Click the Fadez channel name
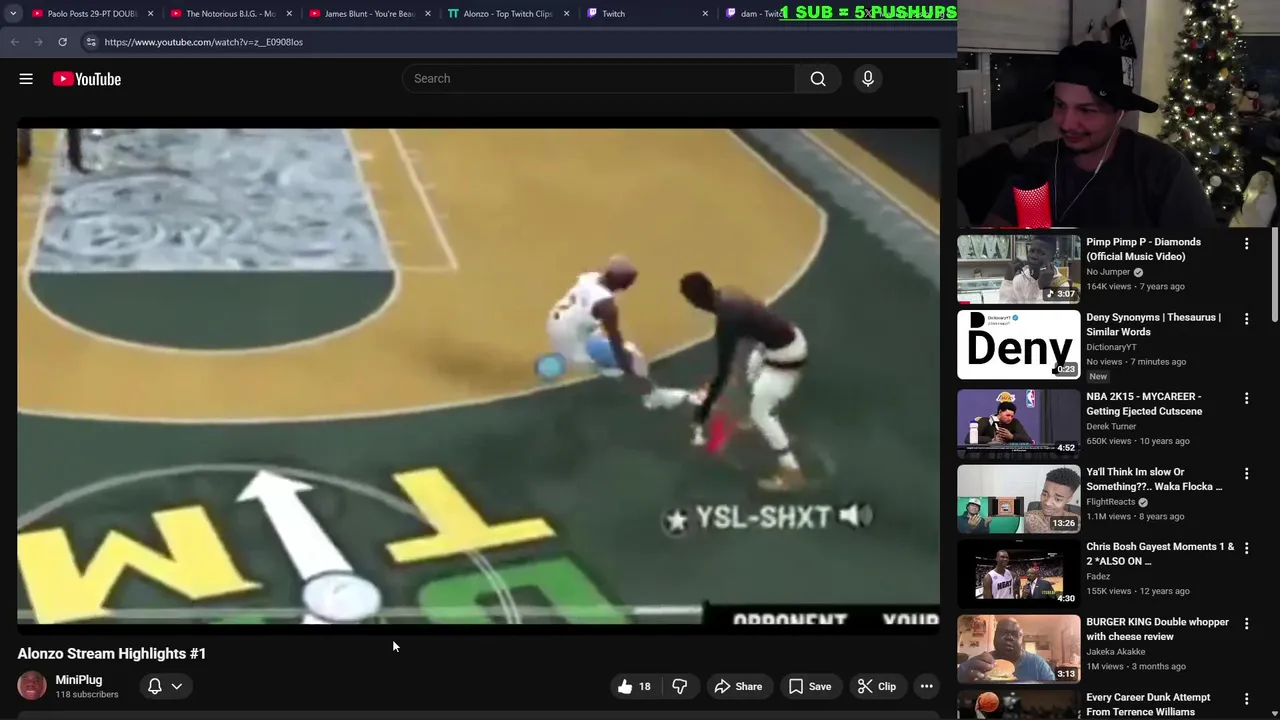The image size is (1280, 720). pyautogui.click(x=1098, y=577)
